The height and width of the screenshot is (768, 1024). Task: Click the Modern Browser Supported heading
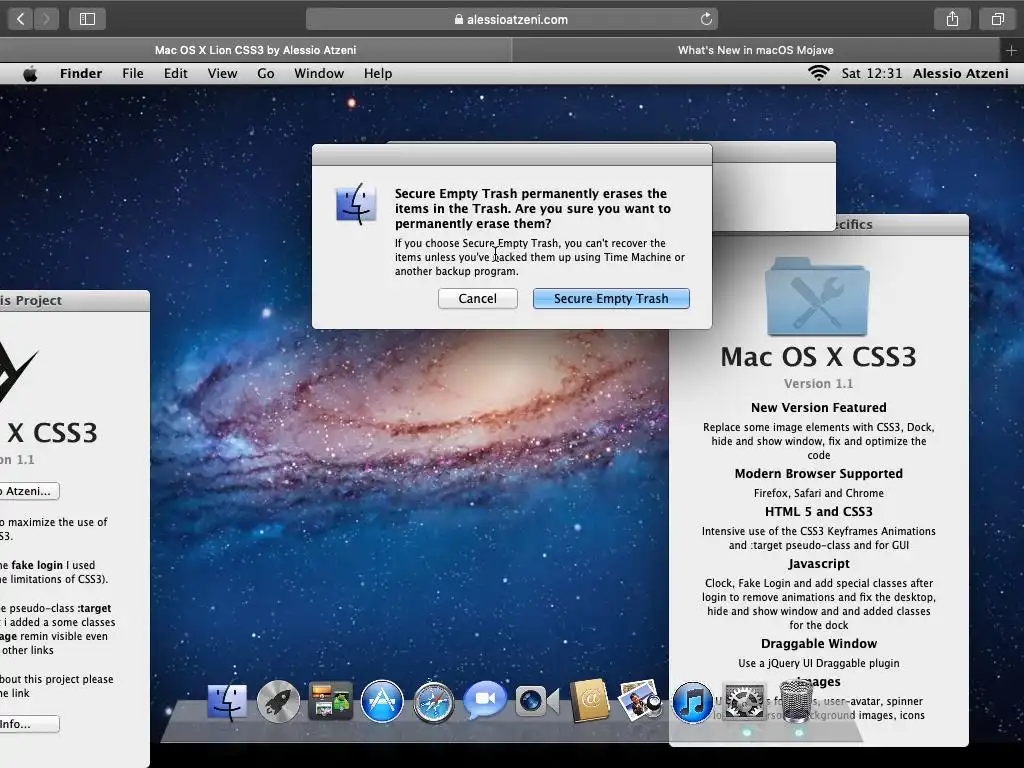coord(818,473)
